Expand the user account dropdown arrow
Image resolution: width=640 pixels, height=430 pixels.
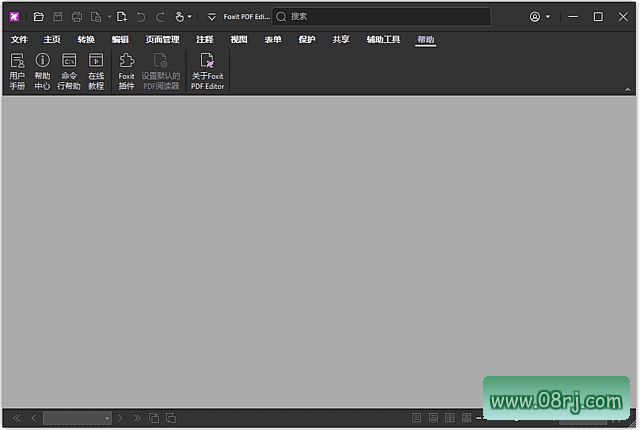(x=548, y=17)
